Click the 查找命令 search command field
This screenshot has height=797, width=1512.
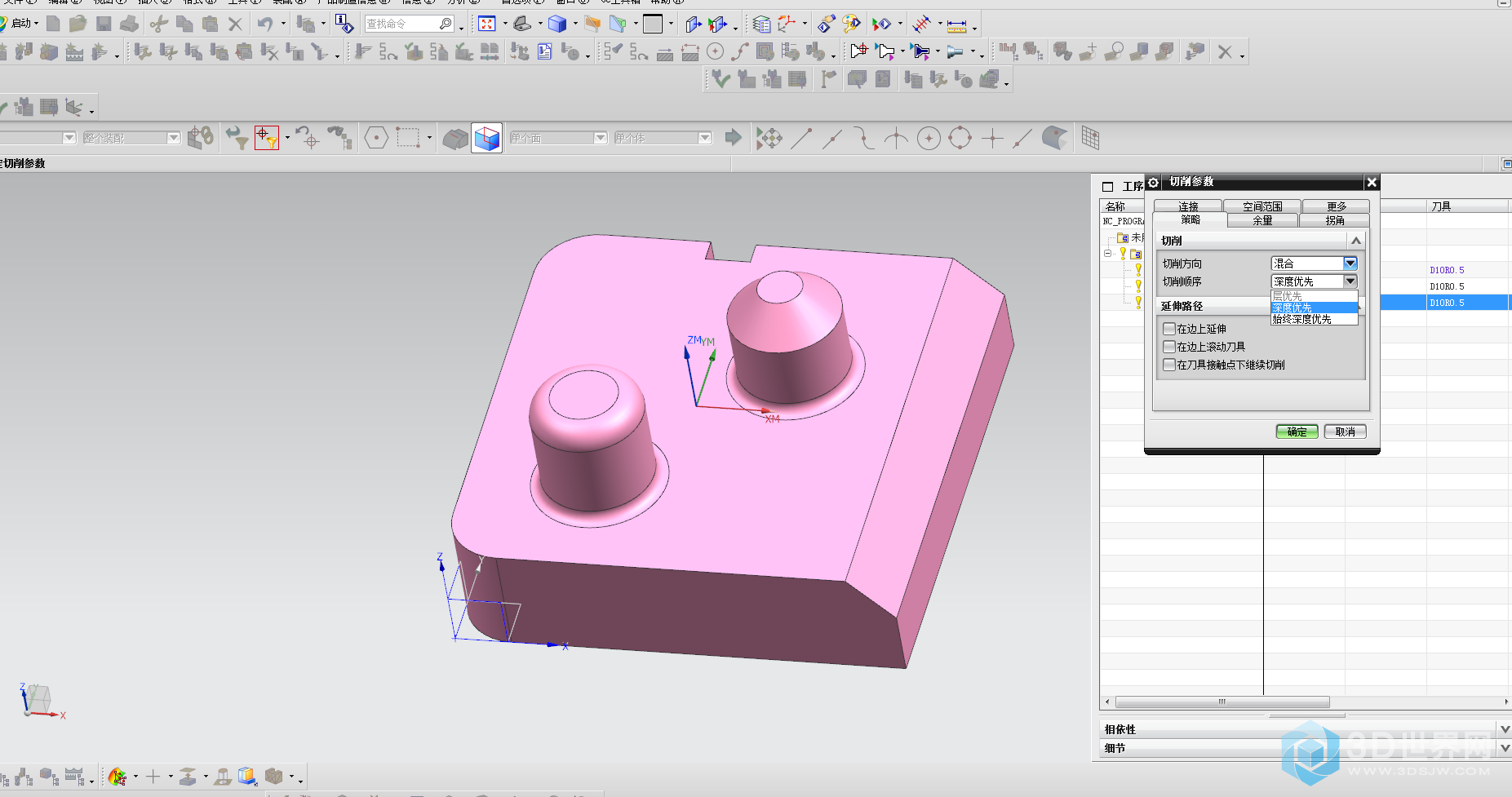[x=409, y=24]
